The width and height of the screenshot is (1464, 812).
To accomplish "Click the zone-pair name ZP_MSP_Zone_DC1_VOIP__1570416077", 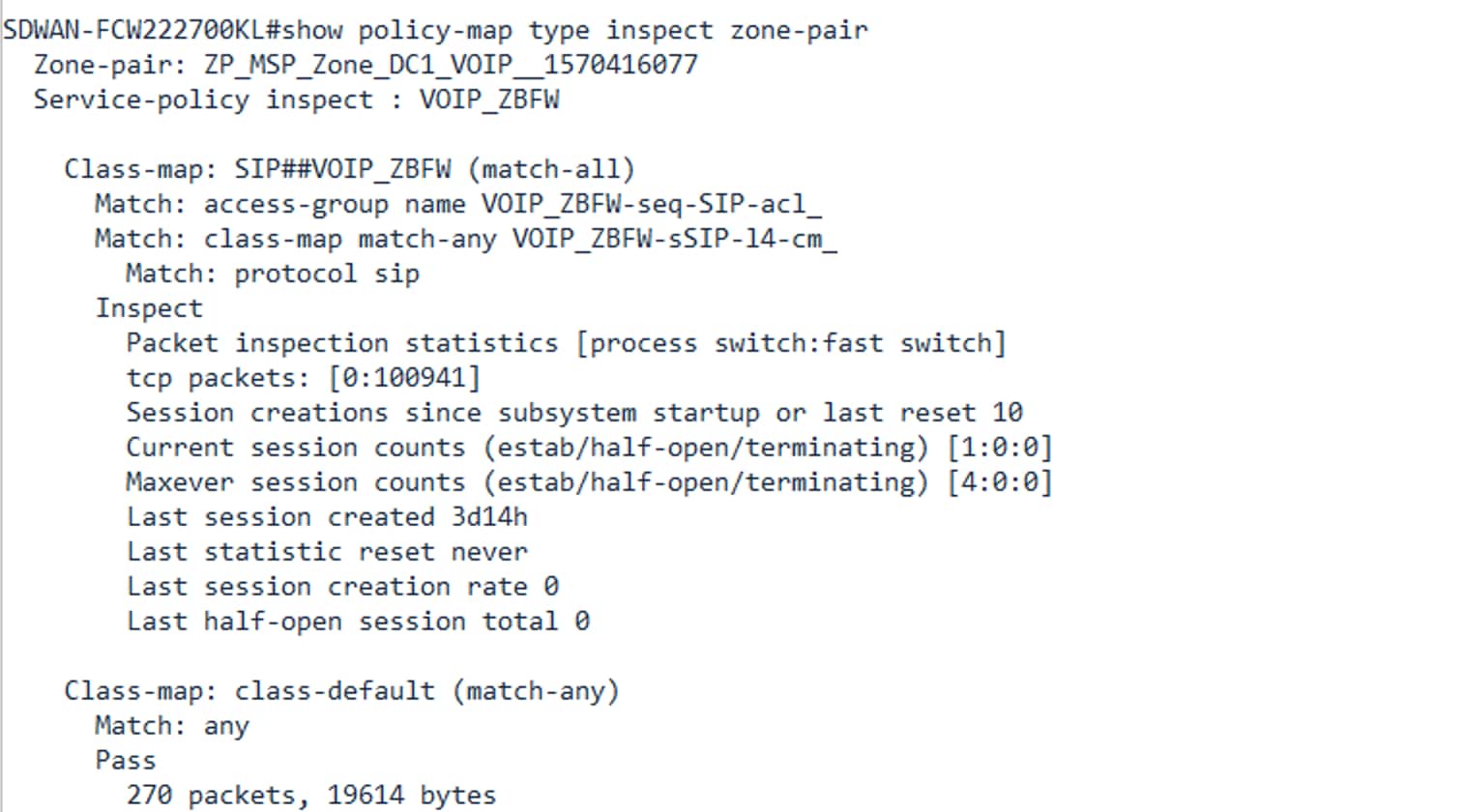I will [x=450, y=65].
